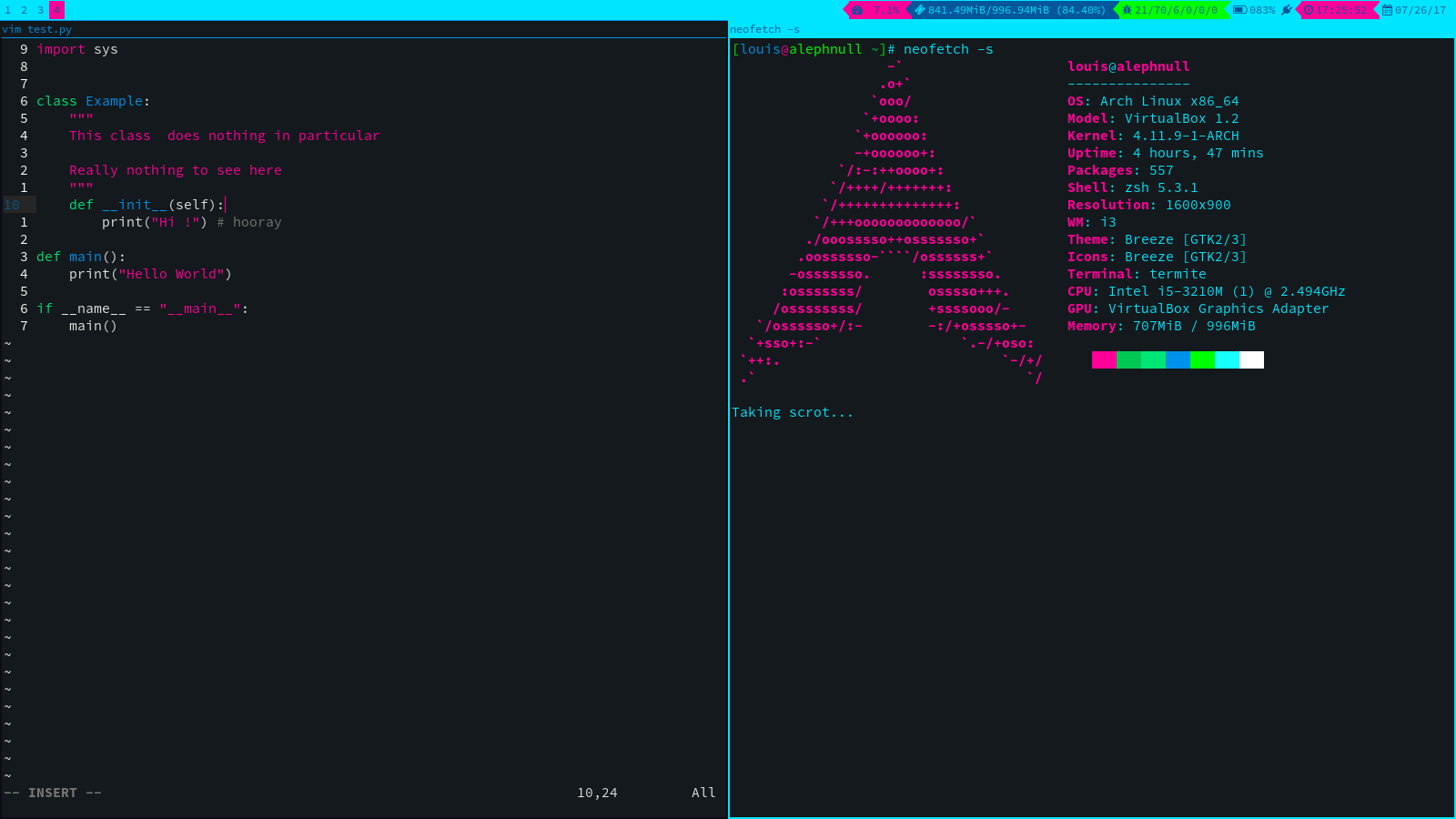Focus the 'neofetch -s' terminal title

pos(765,29)
